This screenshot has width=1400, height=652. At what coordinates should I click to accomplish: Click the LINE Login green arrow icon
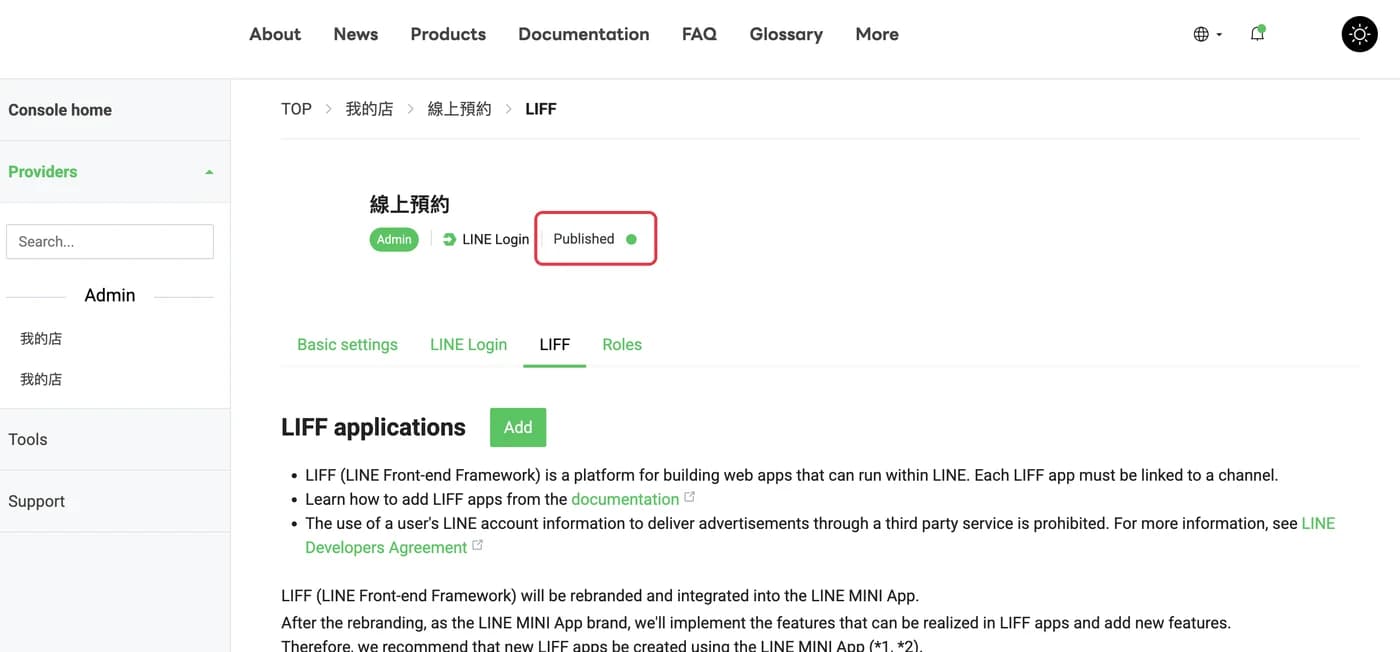point(450,239)
